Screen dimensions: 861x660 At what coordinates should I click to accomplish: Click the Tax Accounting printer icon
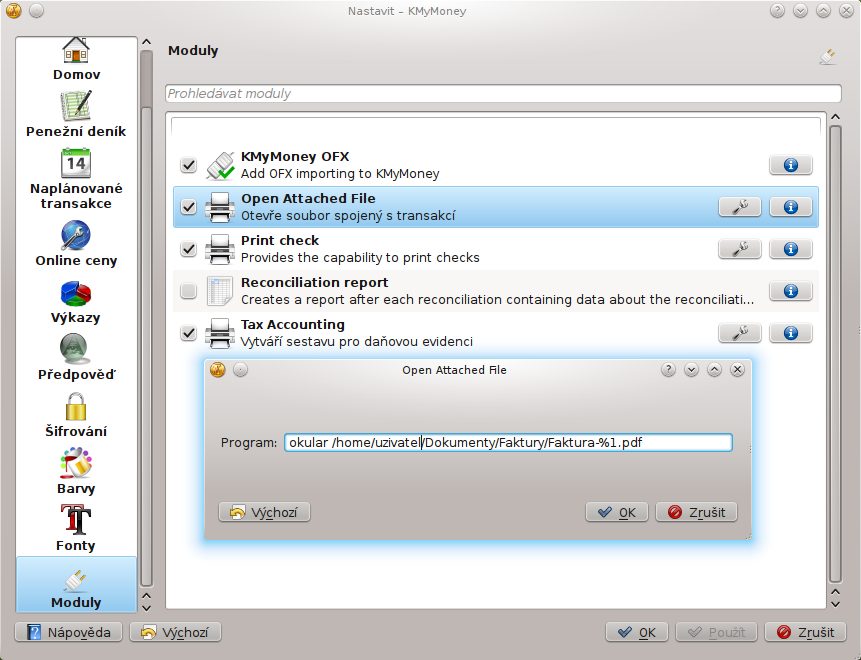click(x=220, y=333)
